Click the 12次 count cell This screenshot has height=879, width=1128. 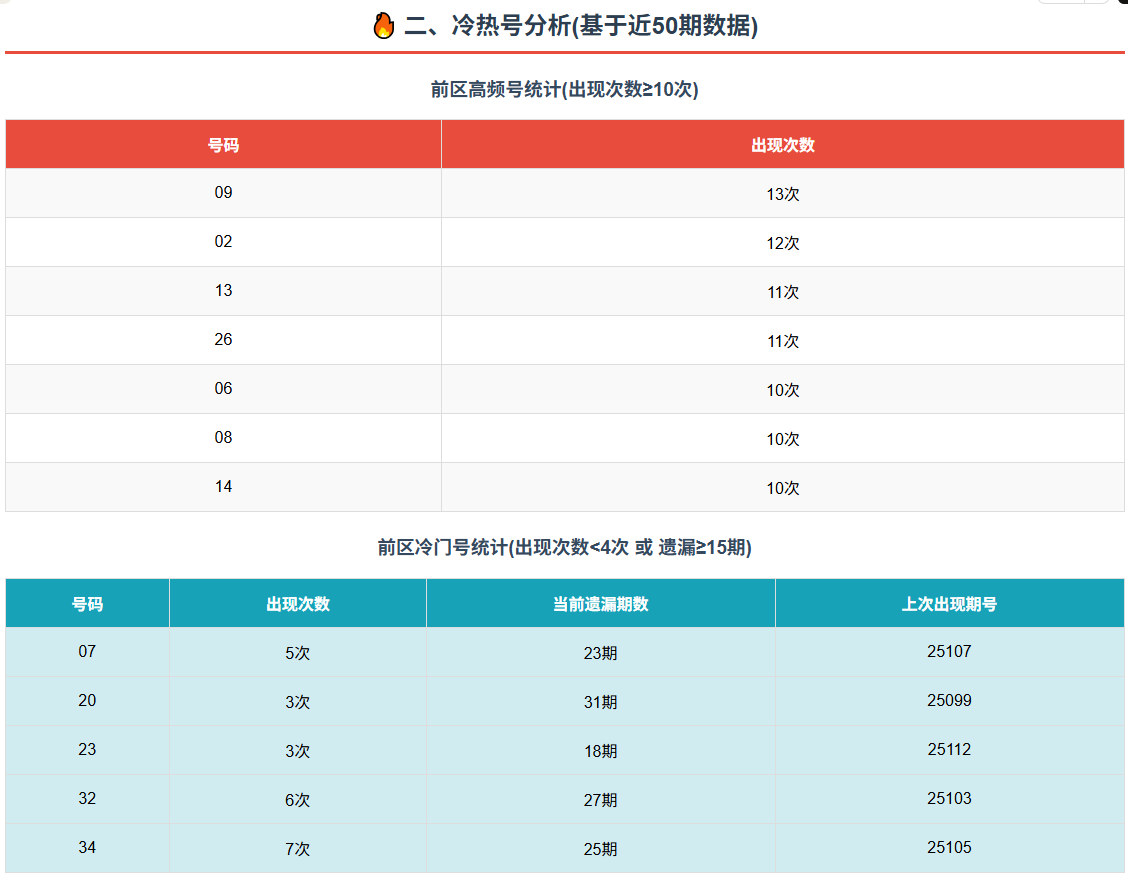tap(783, 243)
